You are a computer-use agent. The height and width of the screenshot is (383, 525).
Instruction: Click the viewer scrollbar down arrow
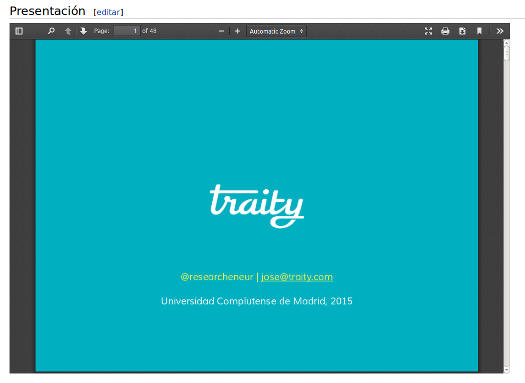507,370
